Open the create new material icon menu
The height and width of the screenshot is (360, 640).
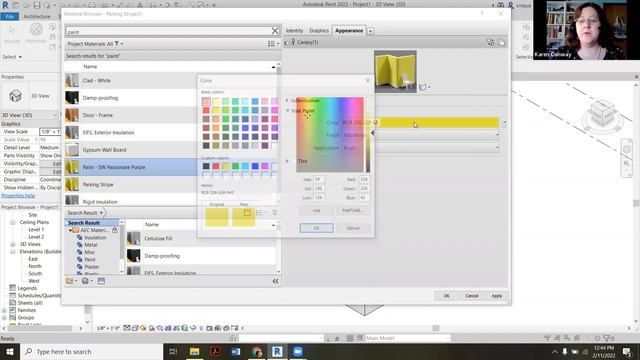pyautogui.click(x=87, y=281)
